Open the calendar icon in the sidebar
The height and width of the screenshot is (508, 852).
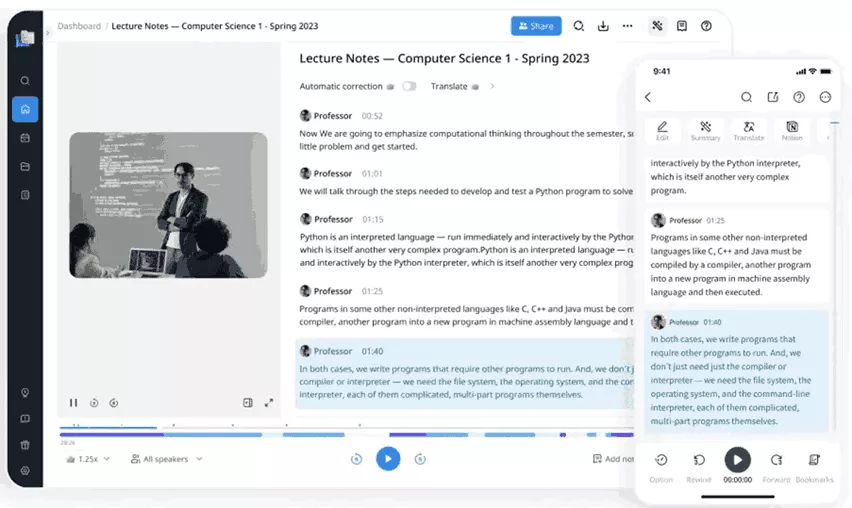click(25, 138)
